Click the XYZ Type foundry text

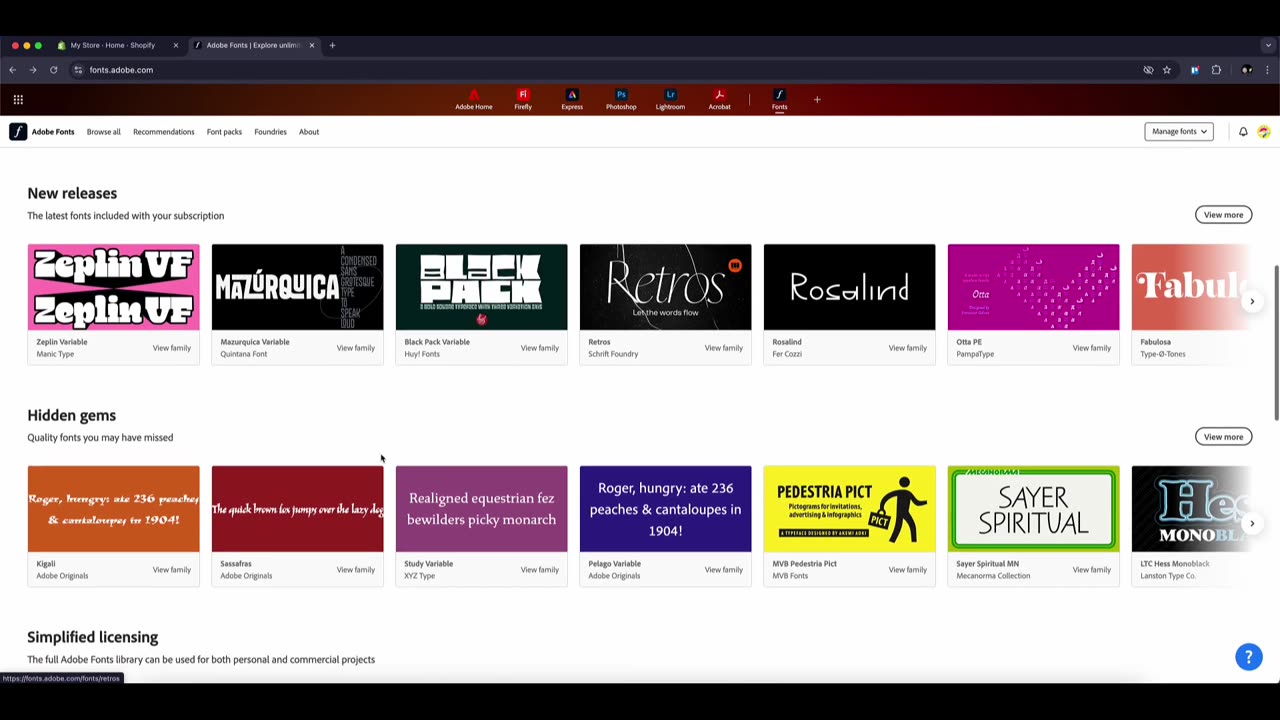(x=420, y=576)
